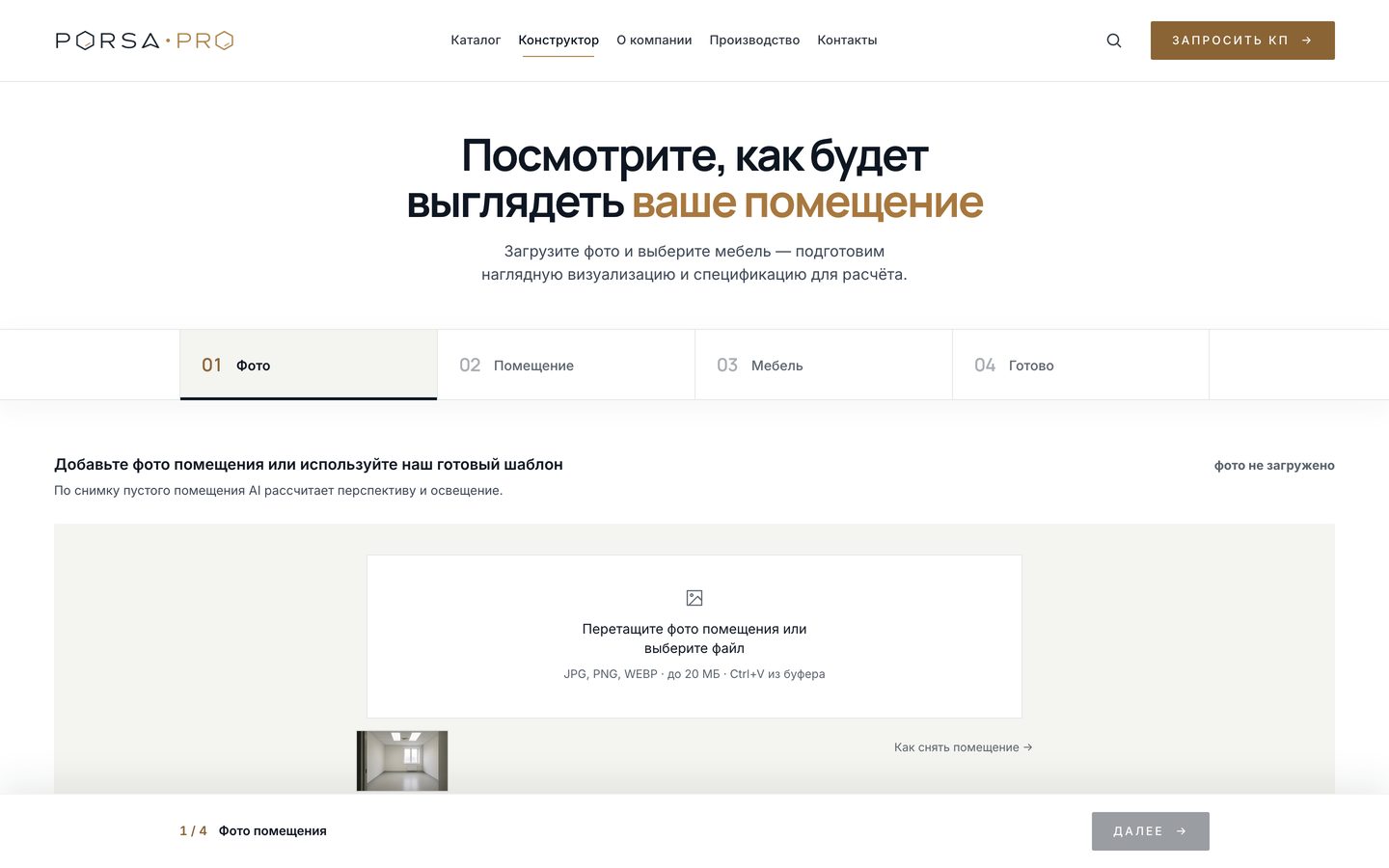Screen dimensions: 1389x868
Task: Switch to step tab 02 Помещение
Action: click(566, 365)
